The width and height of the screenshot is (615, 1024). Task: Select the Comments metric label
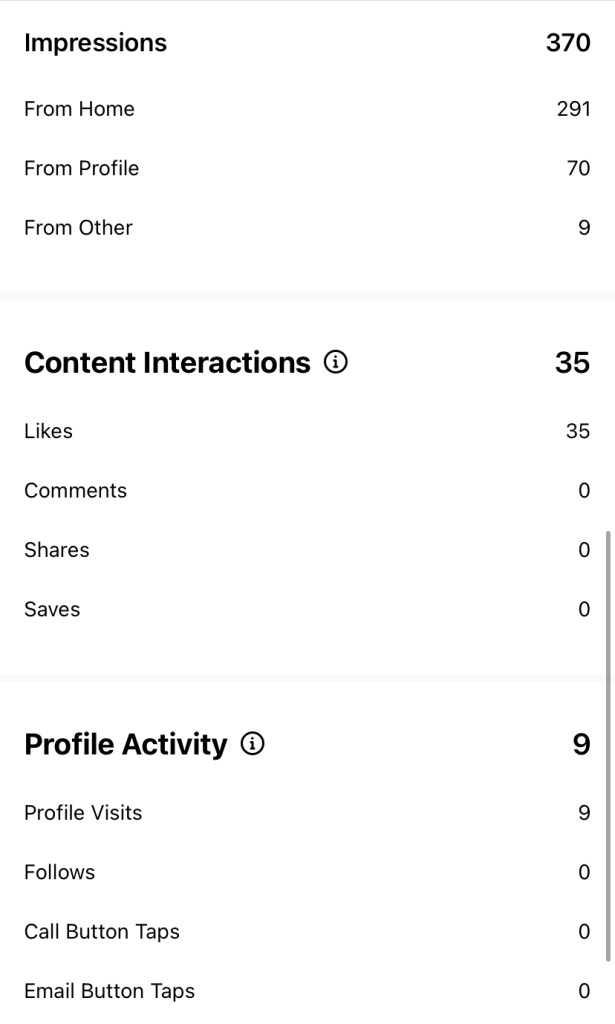tap(75, 491)
